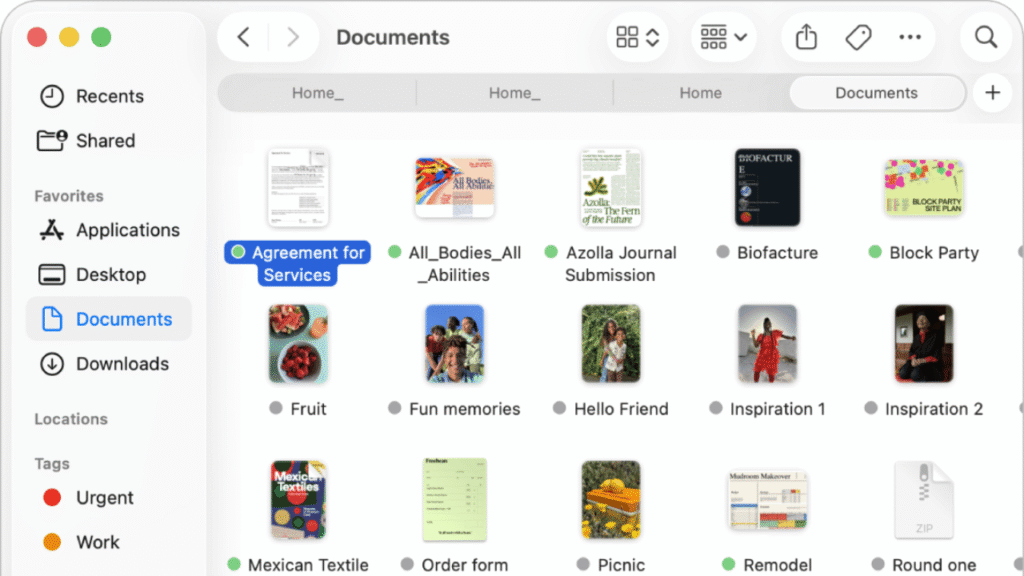Image resolution: width=1024 pixels, height=576 pixels.
Task: Close the window with the red button
Action: click(x=37, y=37)
